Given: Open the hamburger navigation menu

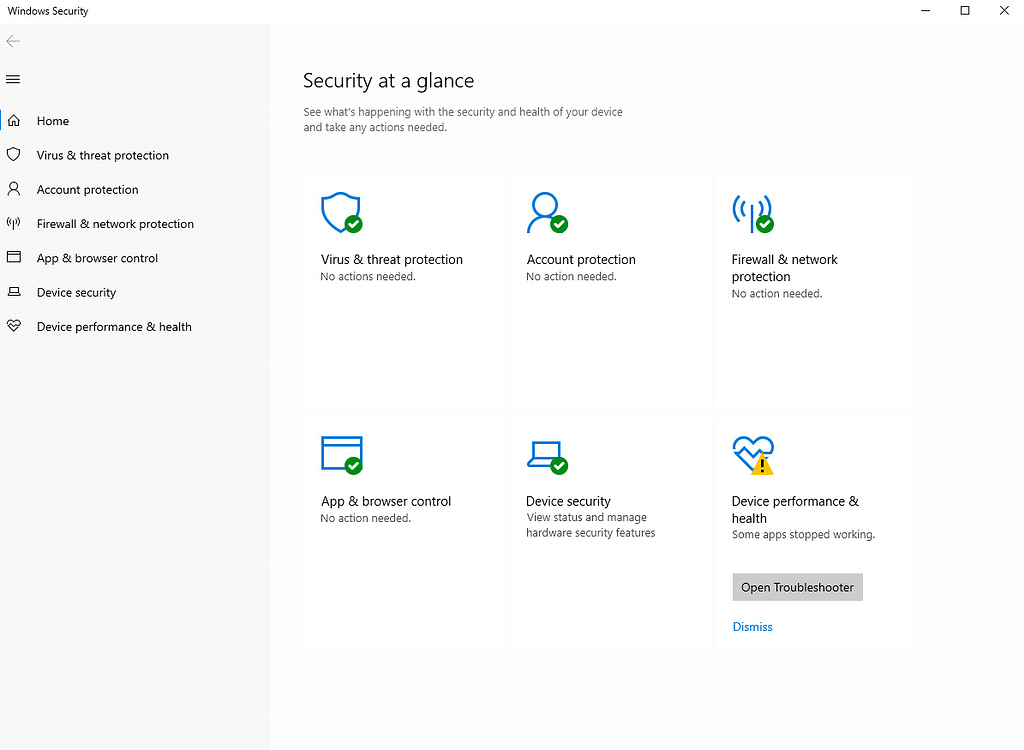Looking at the screenshot, I should (x=14, y=78).
